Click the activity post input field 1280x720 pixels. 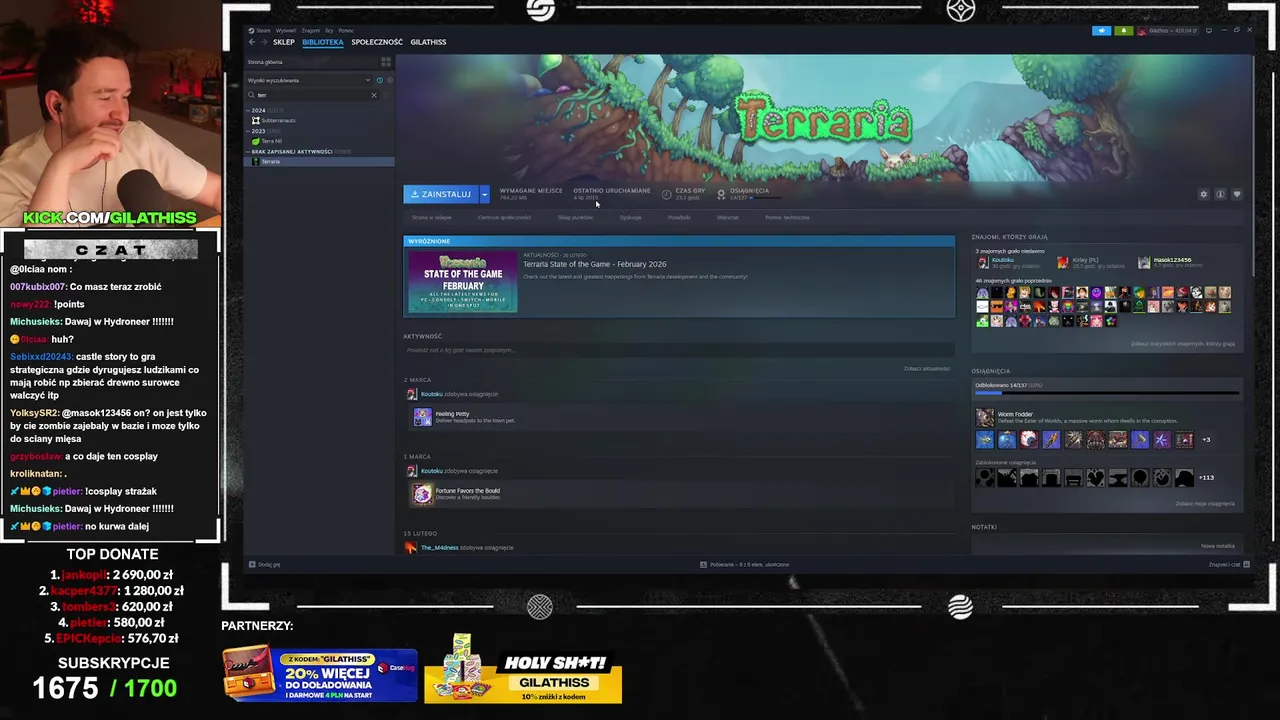pyautogui.click(x=678, y=350)
